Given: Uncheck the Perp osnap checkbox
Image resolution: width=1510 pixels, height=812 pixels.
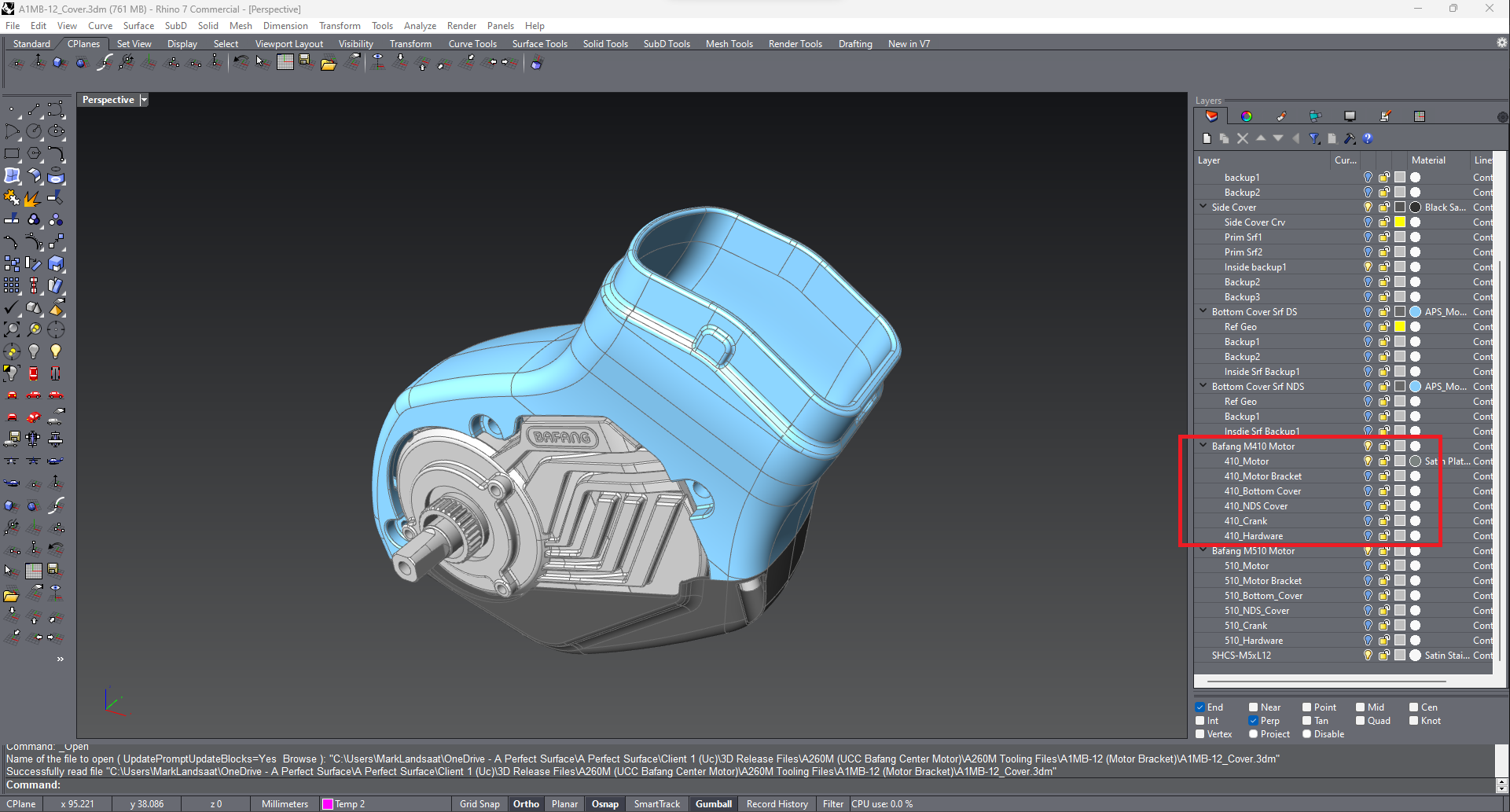Looking at the screenshot, I should [x=1254, y=721].
